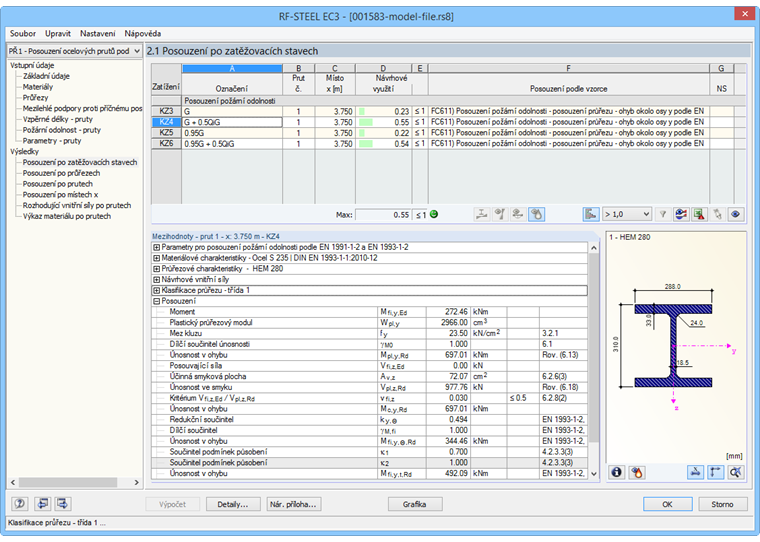The height and width of the screenshot is (542, 760).
Task: Click the result diagrams view icon
Action: pos(681,214)
